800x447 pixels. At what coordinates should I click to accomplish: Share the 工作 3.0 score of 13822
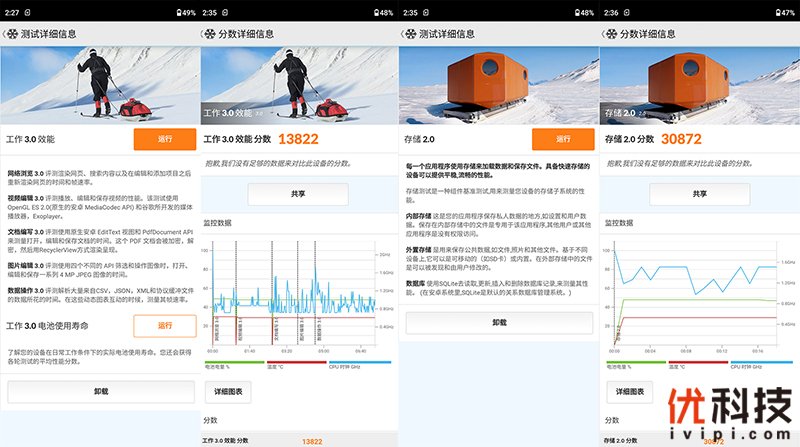[298, 194]
